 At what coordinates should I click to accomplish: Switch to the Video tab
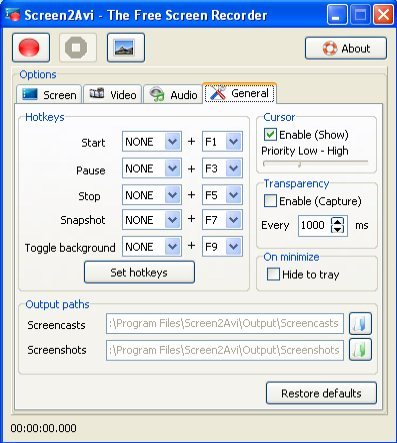[x=113, y=95]
